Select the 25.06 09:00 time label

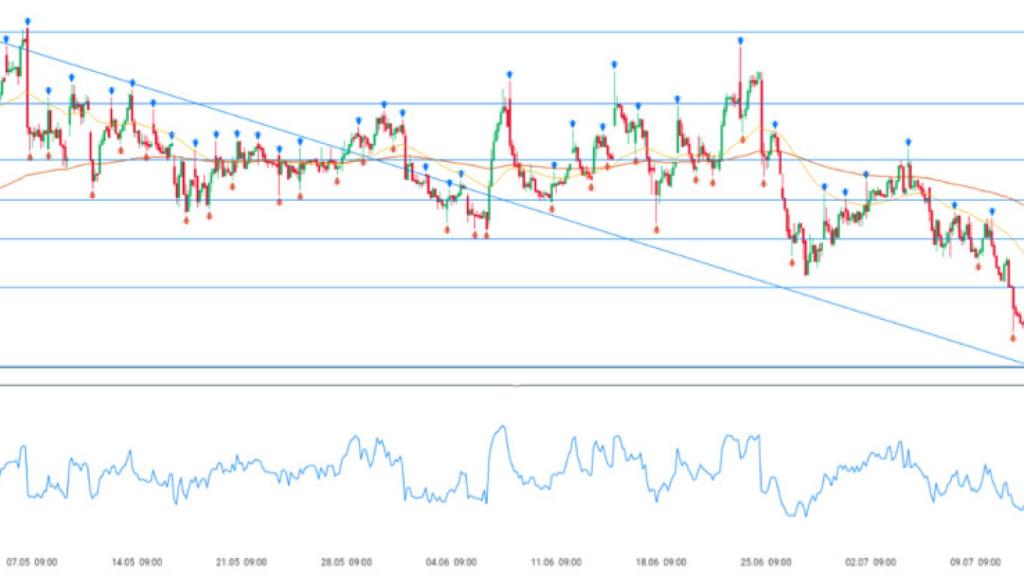click(767, 562)
